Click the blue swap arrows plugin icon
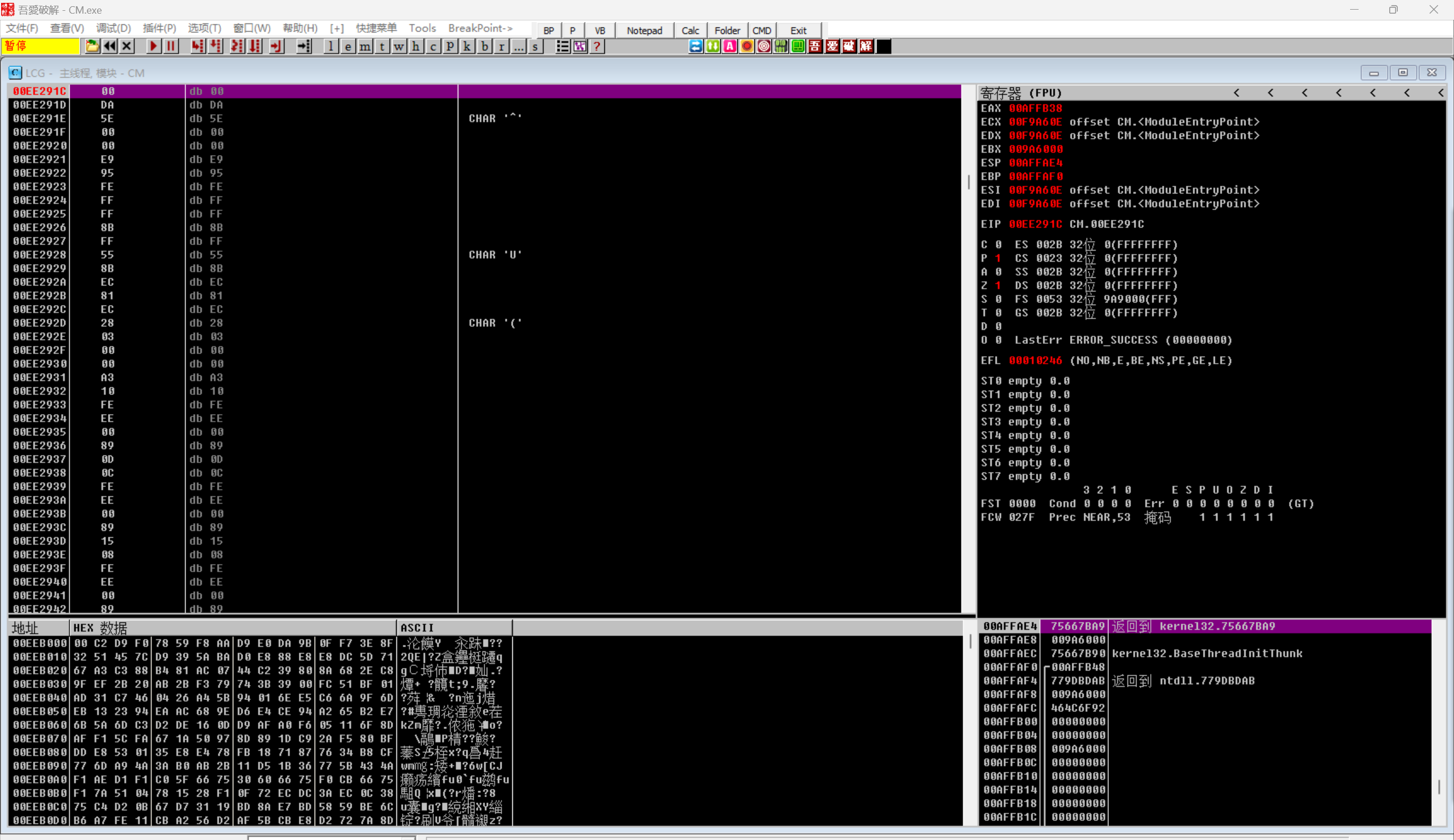The height and width of the screenshot is (840, 1454). [696, 46]
